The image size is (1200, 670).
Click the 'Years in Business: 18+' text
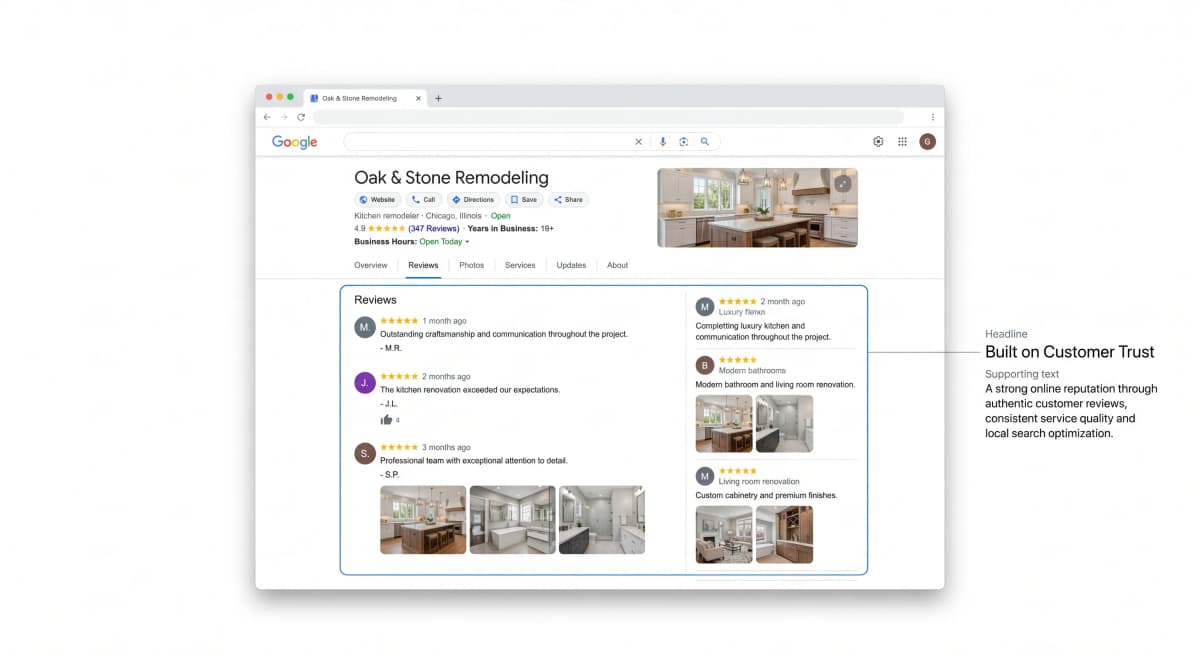point(510,229)
